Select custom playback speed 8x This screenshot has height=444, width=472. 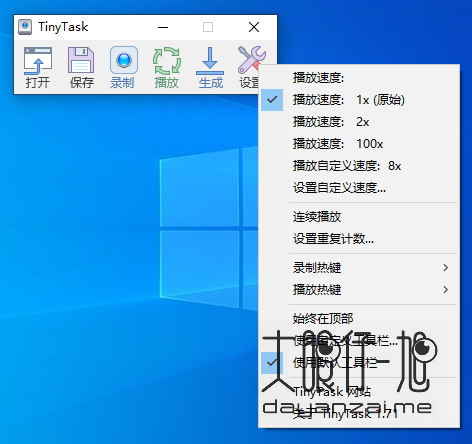pyautogui.click(x=359, y=166)
